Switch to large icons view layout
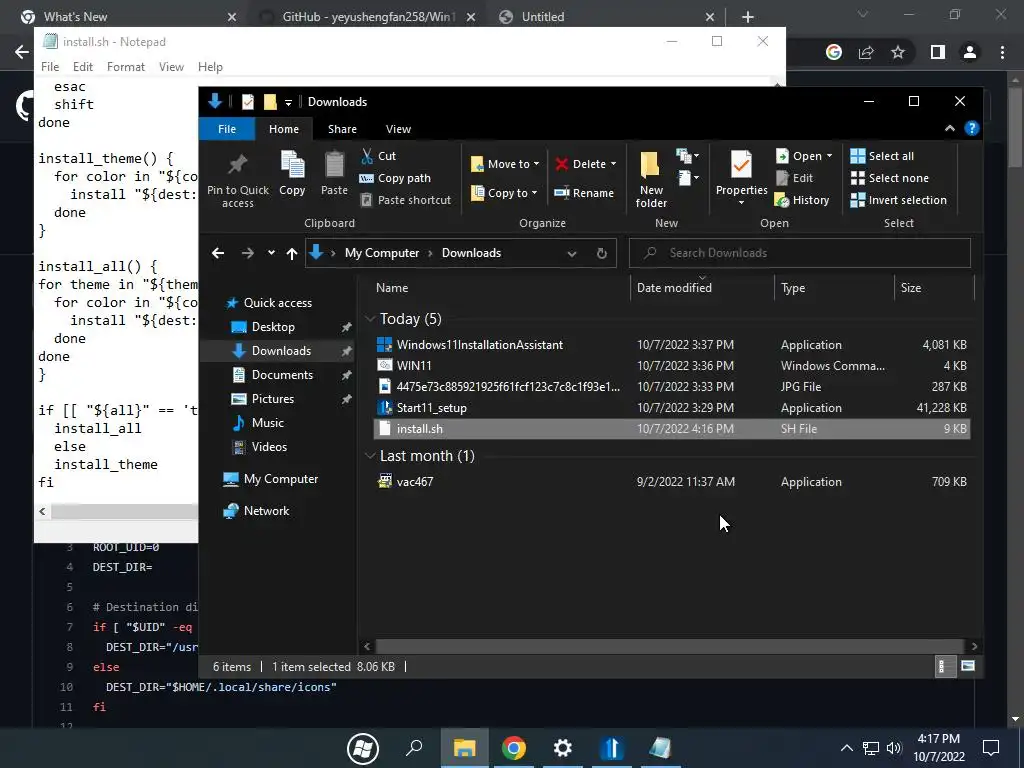 968,667
